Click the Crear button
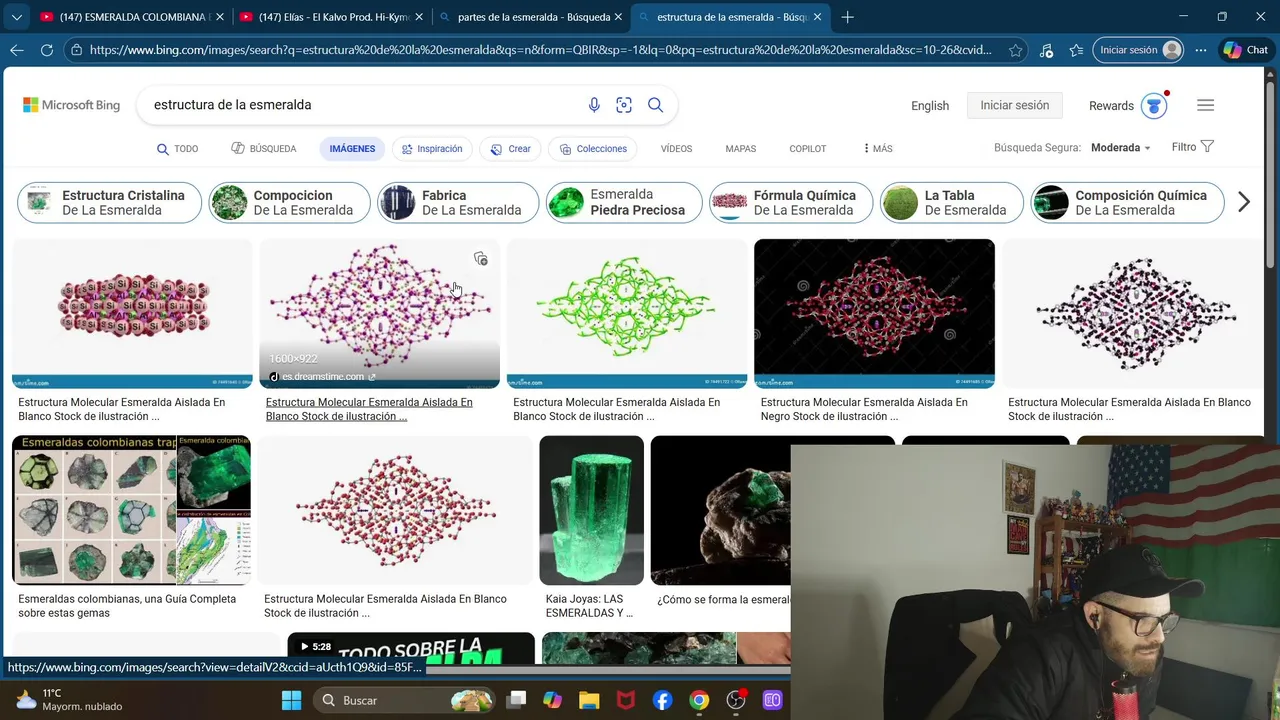This screenshot has width=1280, height=720. click(x=510, y=149)
